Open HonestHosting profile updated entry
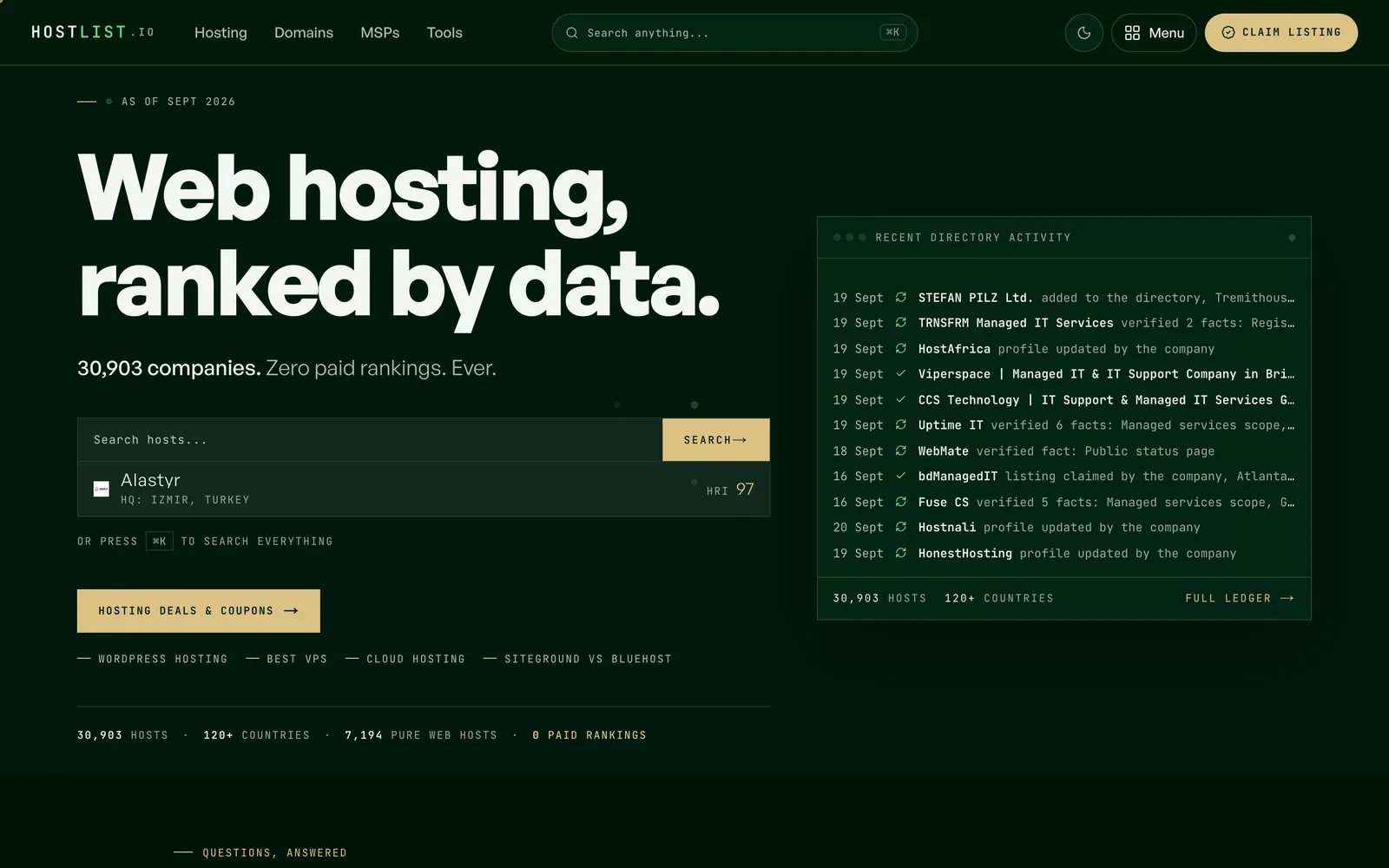The image size is (1389, 868). pyautogui.click(x=1063, y=554)
